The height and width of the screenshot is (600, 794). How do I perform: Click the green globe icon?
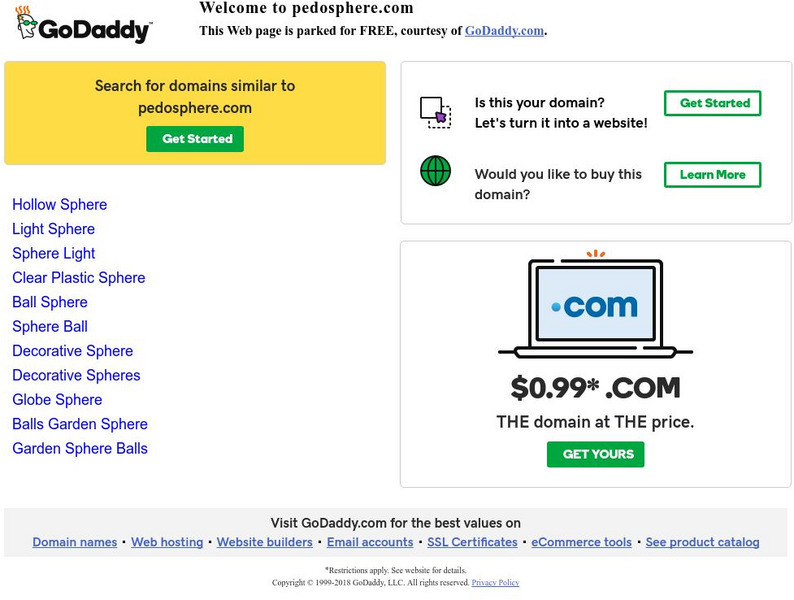coord(435,171)
